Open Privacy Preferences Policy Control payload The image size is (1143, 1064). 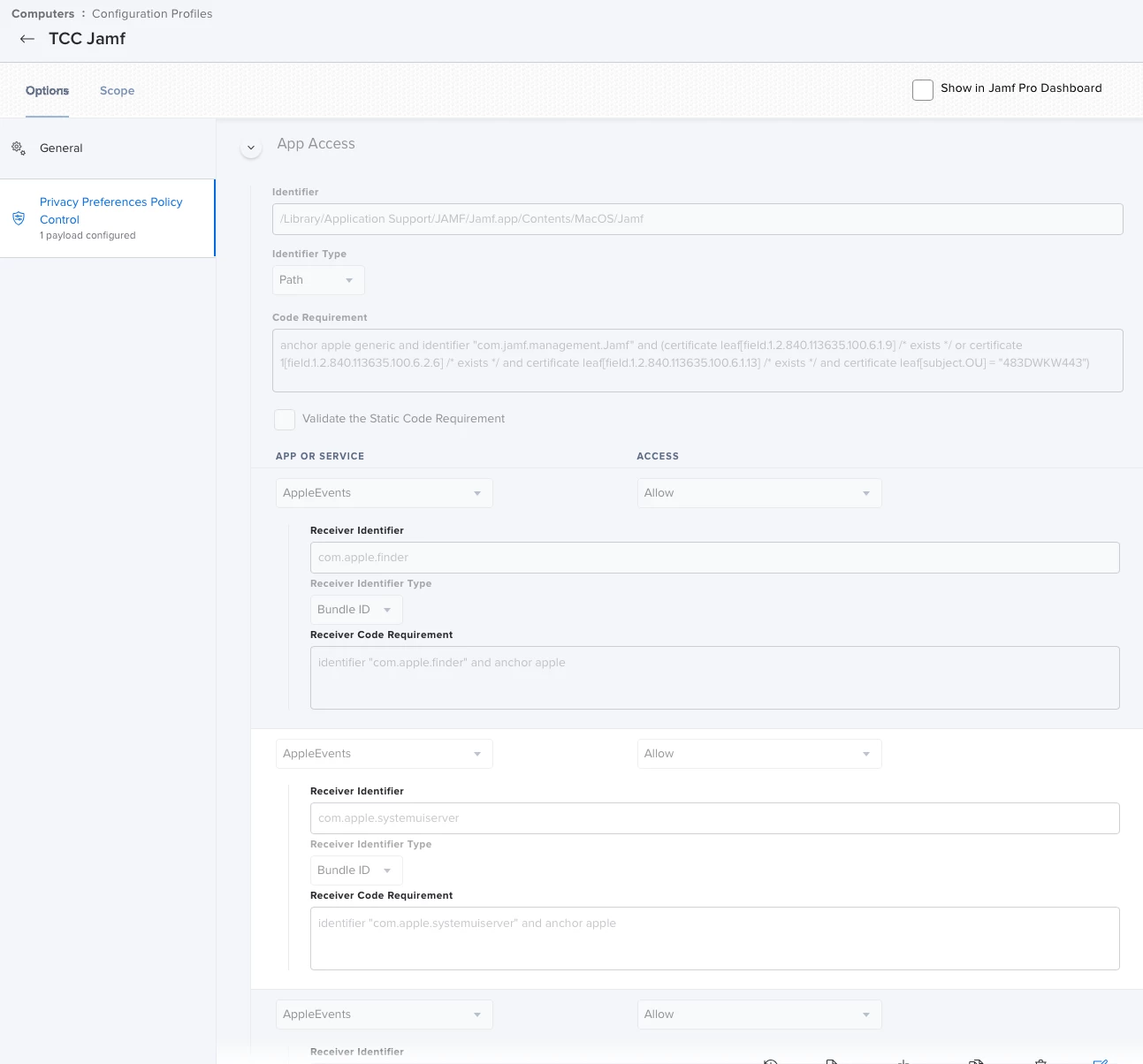(x=108, y=218)
